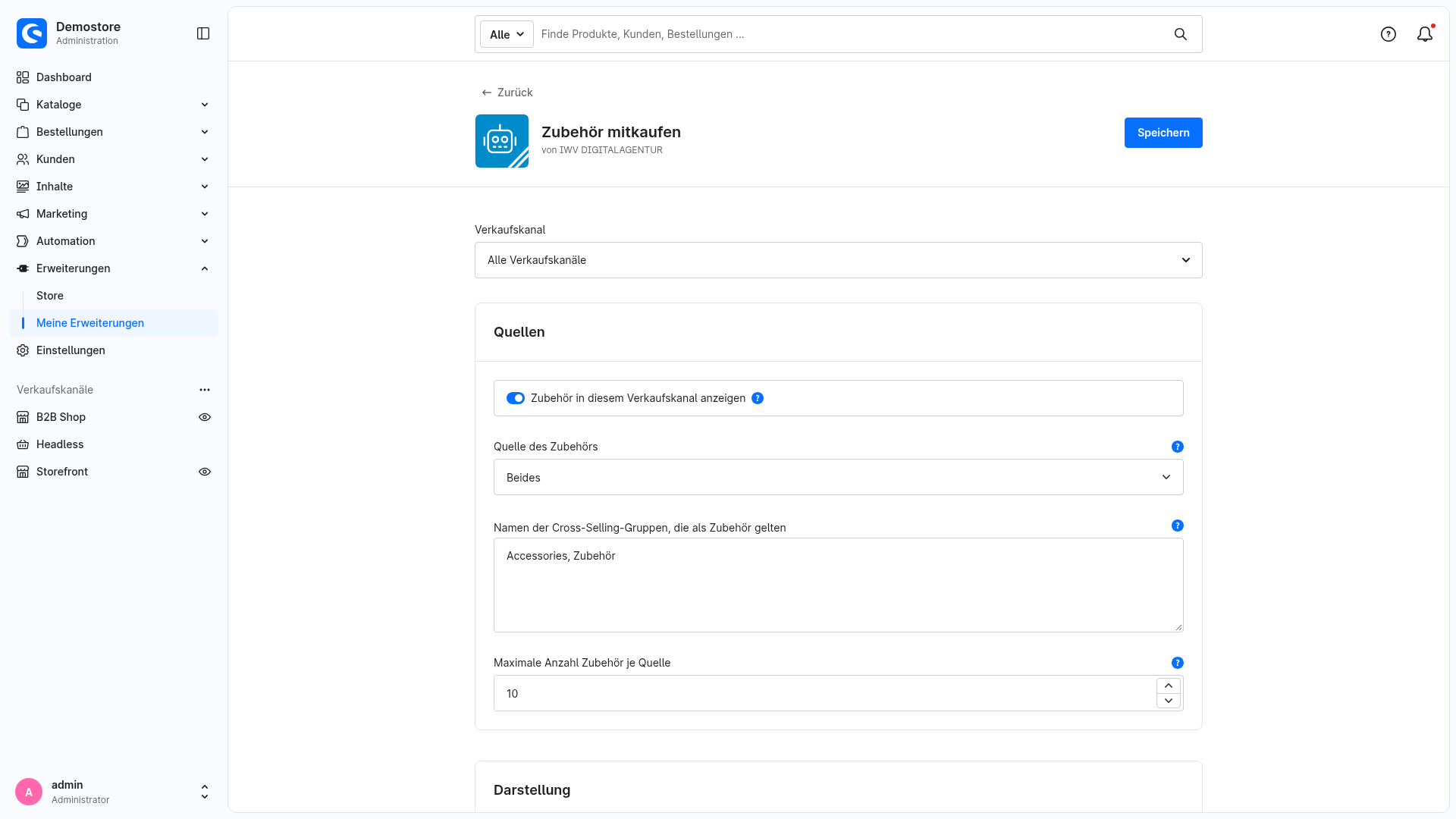This screenshot has height=819, width=1456.
Task: Collapse the Erweiterungen menu chevron
Action: (205, 268)
